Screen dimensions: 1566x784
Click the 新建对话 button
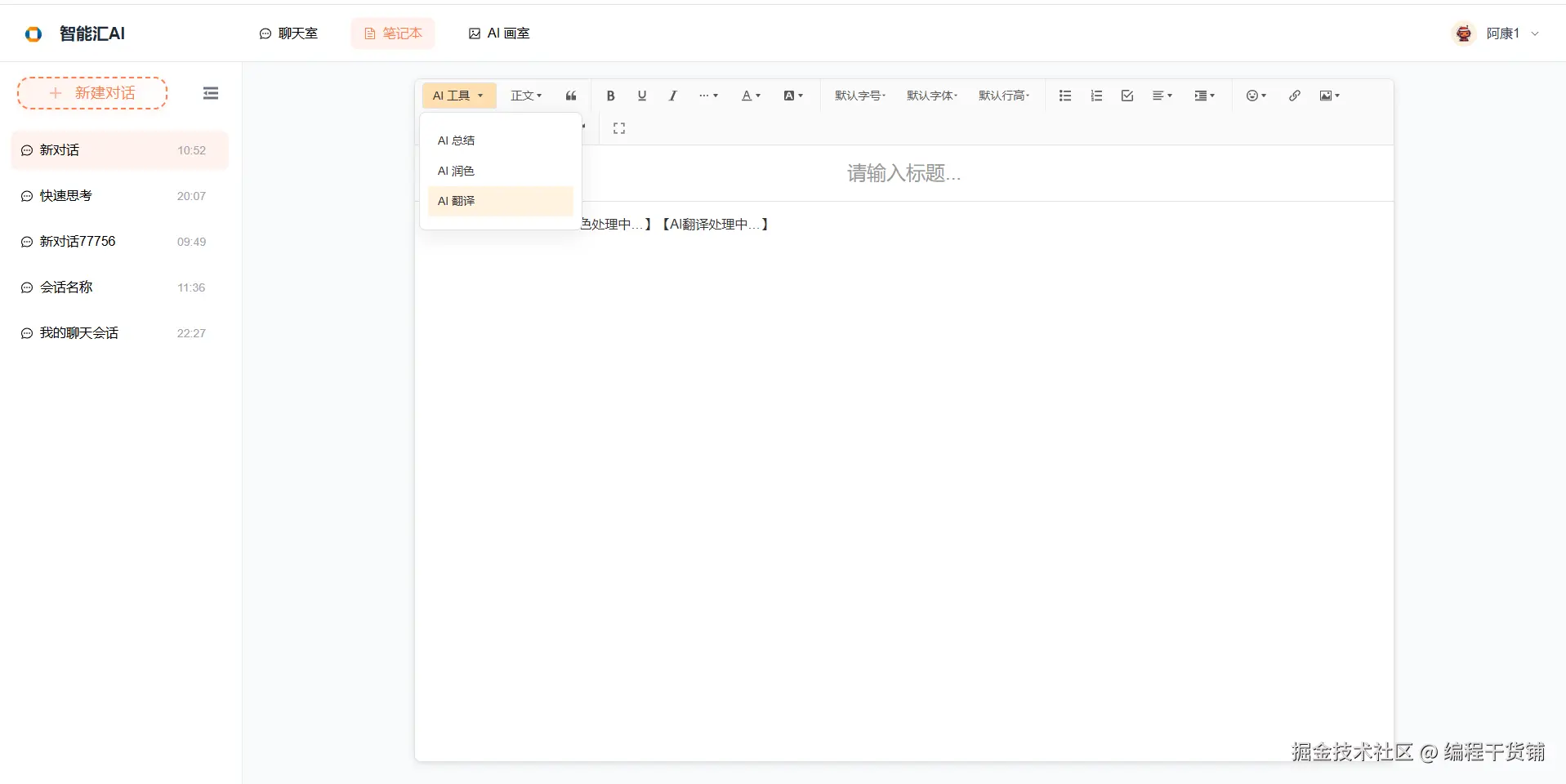(x=91, y=92)
